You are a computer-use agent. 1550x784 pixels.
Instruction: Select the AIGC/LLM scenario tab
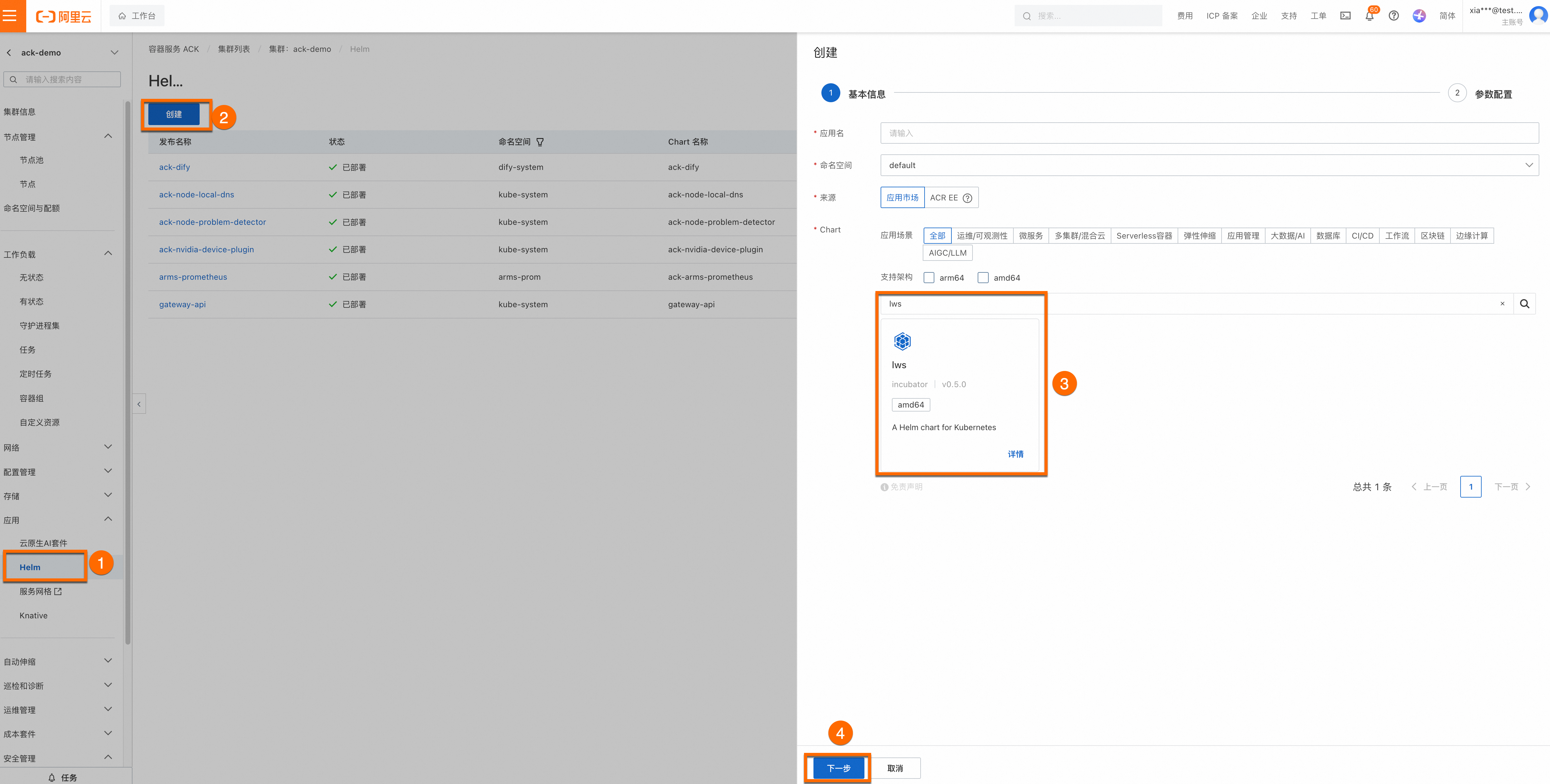point(947,253)
